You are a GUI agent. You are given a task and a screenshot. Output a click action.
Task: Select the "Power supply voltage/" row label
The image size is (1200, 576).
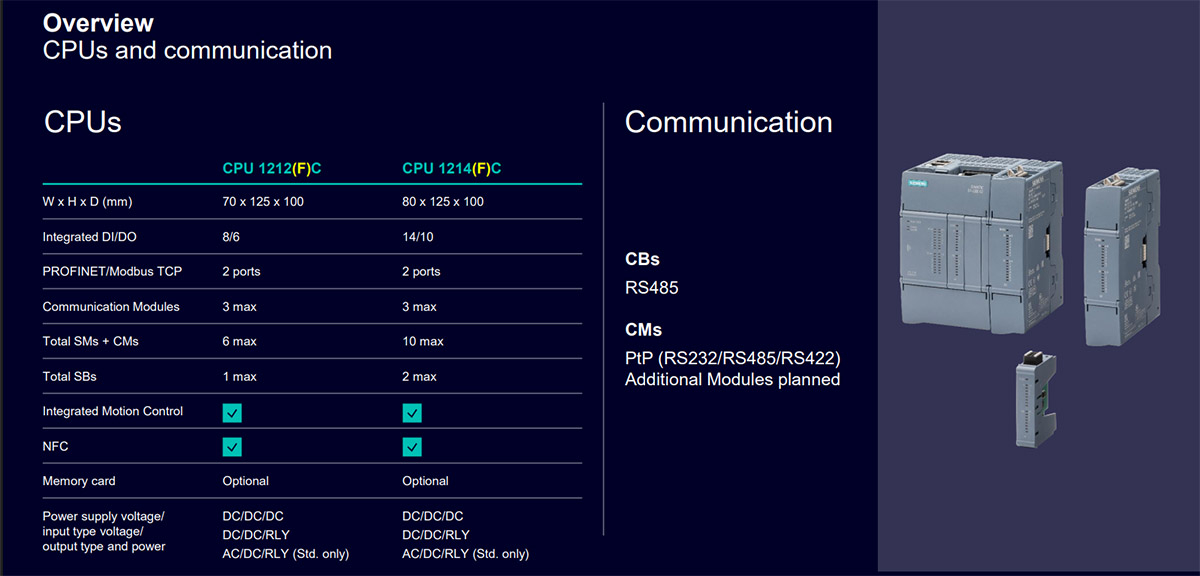(104, 516)
